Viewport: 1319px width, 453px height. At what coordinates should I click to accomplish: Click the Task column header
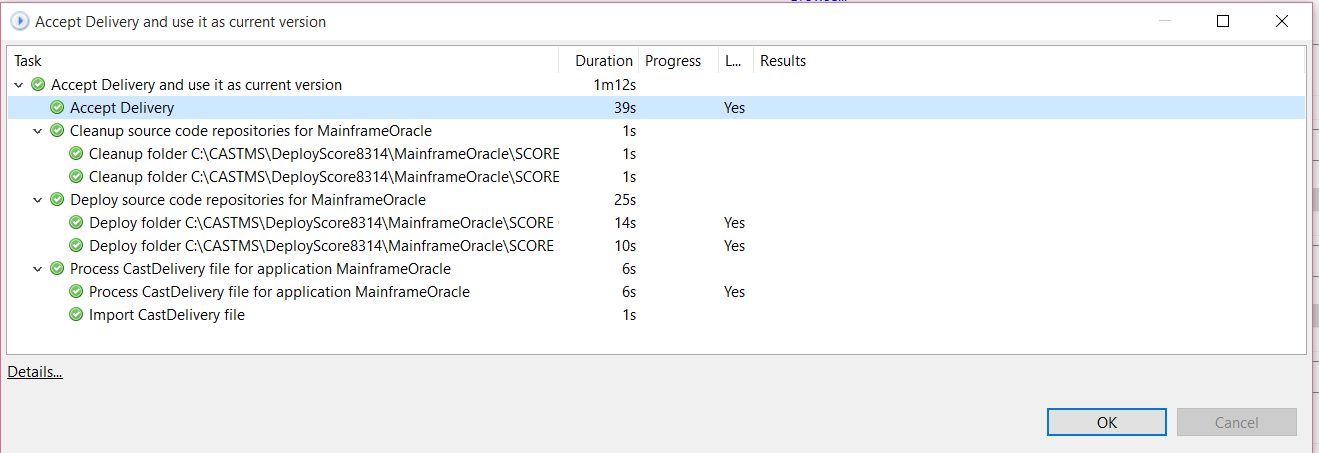pyautogui.click(x=28, y=61)
